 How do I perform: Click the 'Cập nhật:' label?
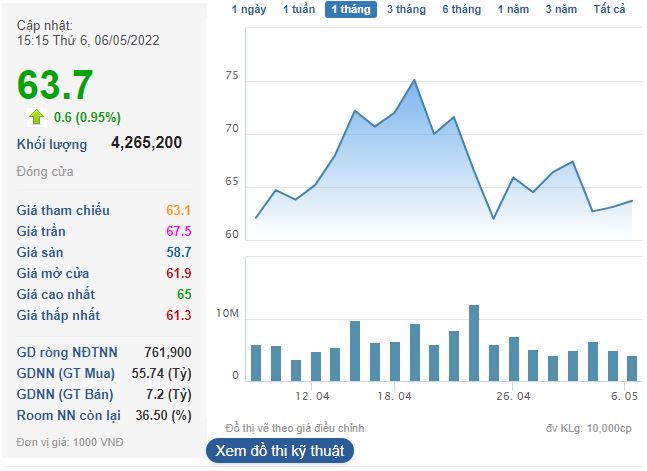(44, 26)
